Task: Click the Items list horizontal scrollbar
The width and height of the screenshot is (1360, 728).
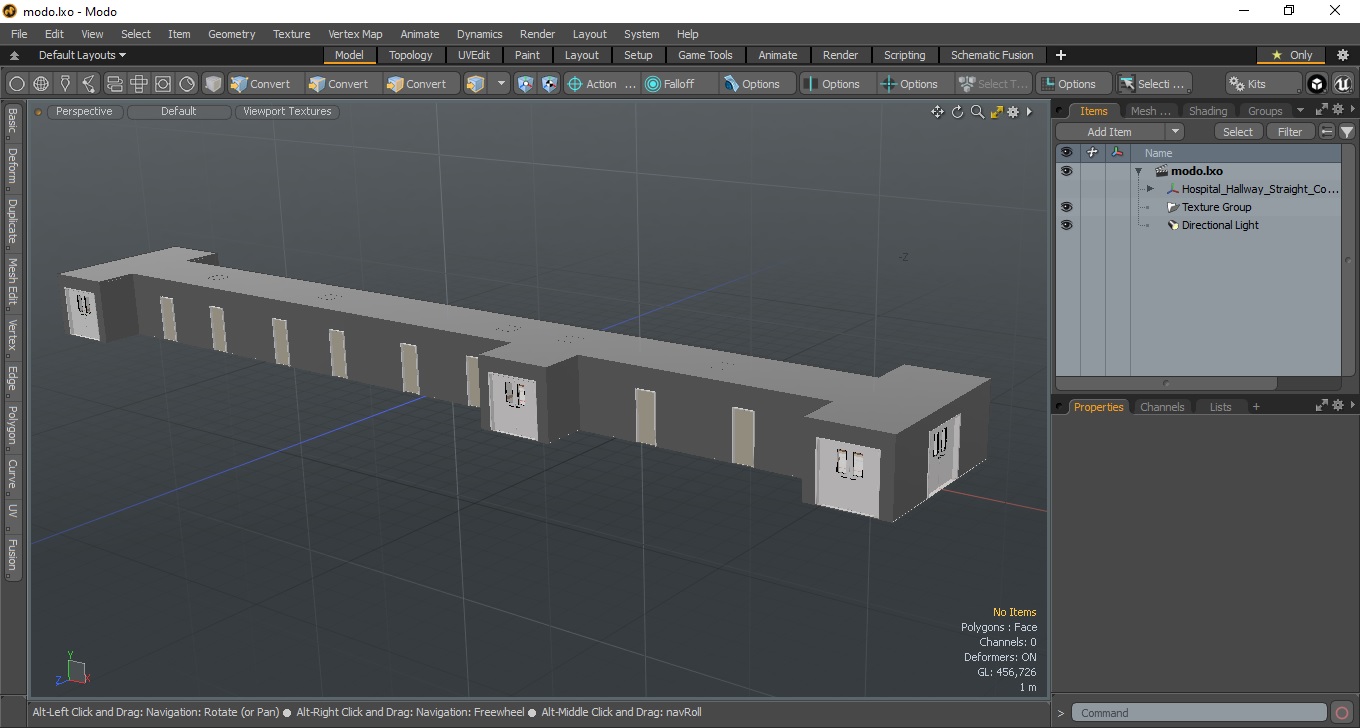Action: click(x=1166, y=383)
